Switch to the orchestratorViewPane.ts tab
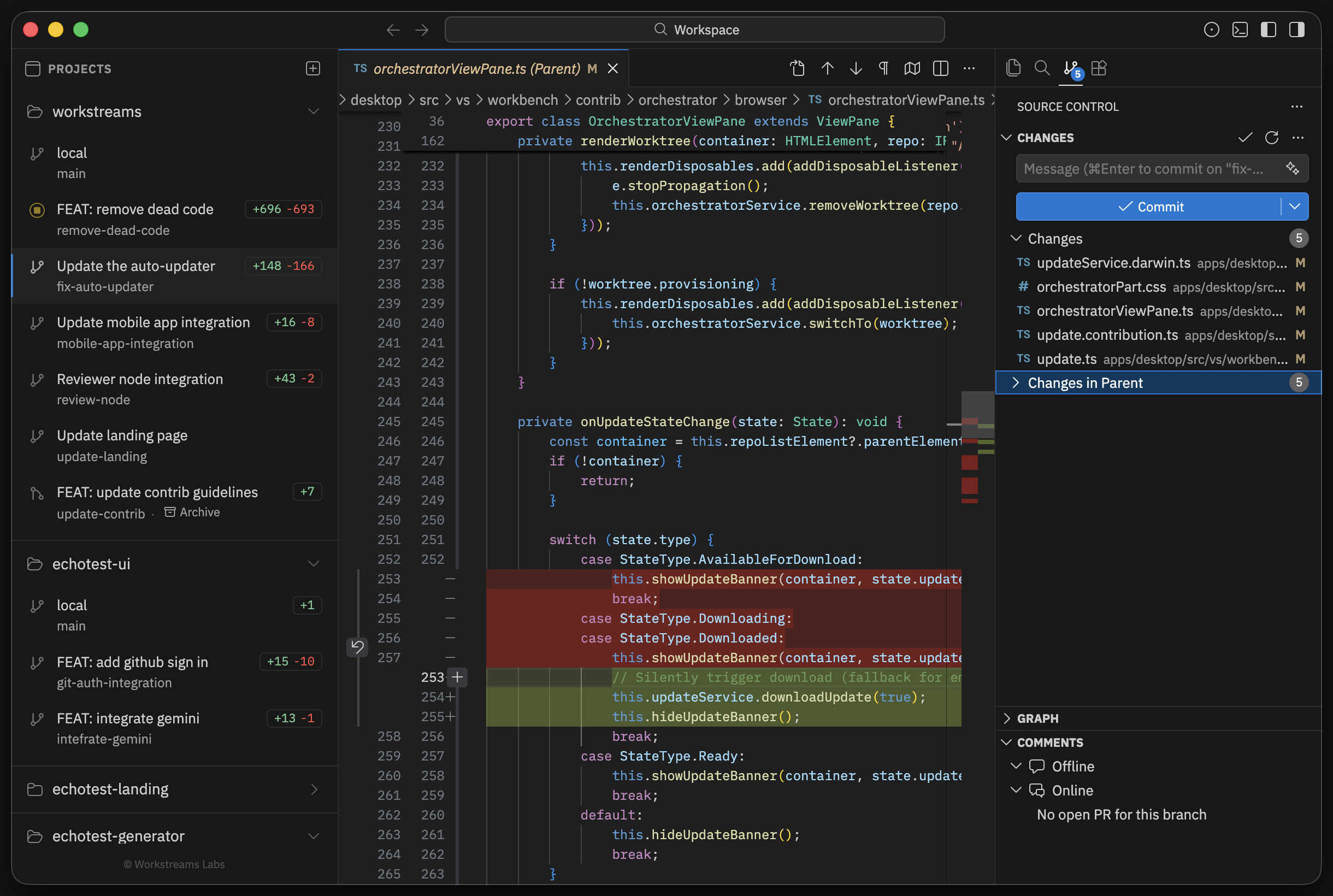This screenshot has width=1333, height=896. pos(476,68)
